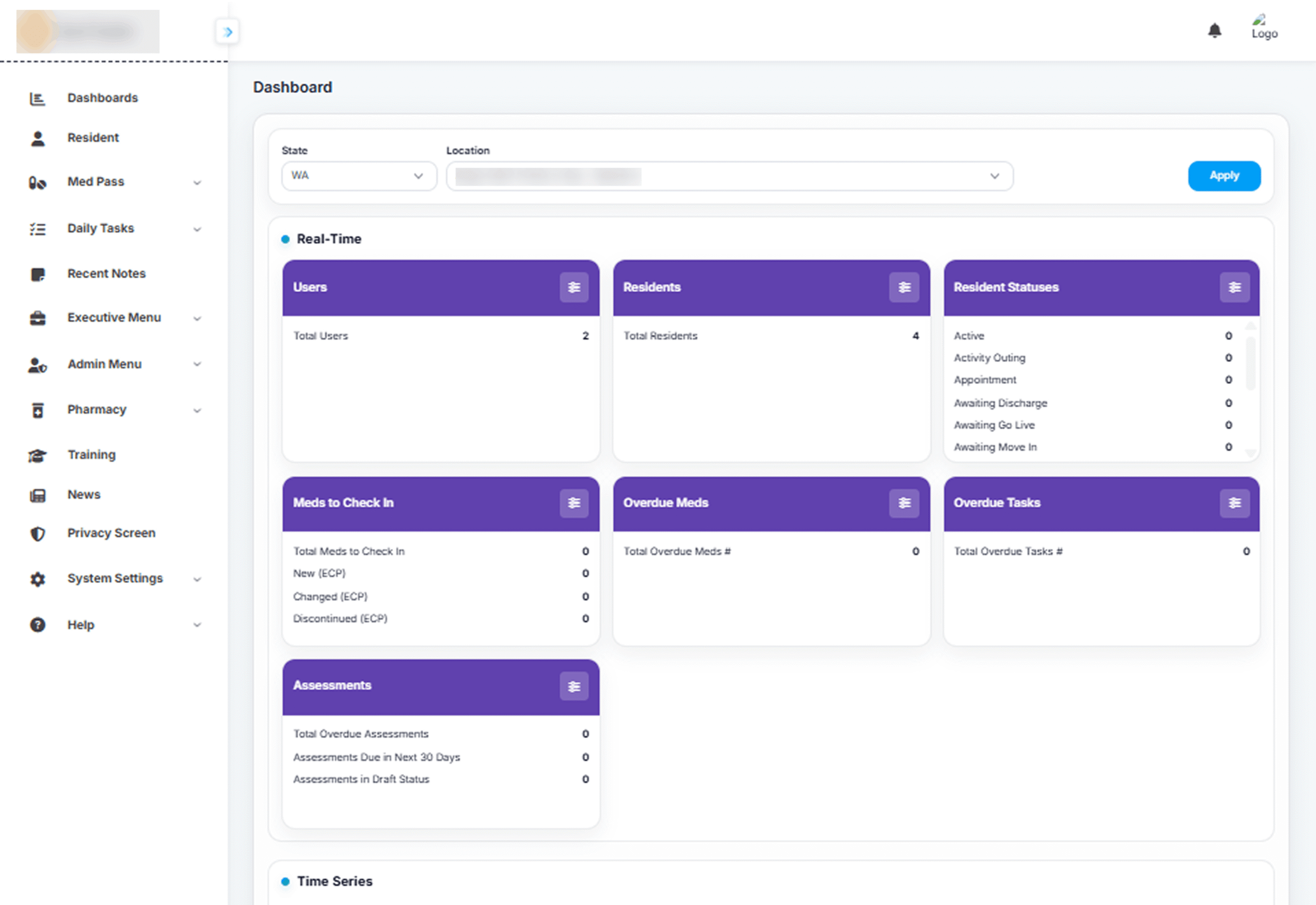Click the notification bell icon
This screenshot has height=905, width=1316.
tap(1214, 31)
